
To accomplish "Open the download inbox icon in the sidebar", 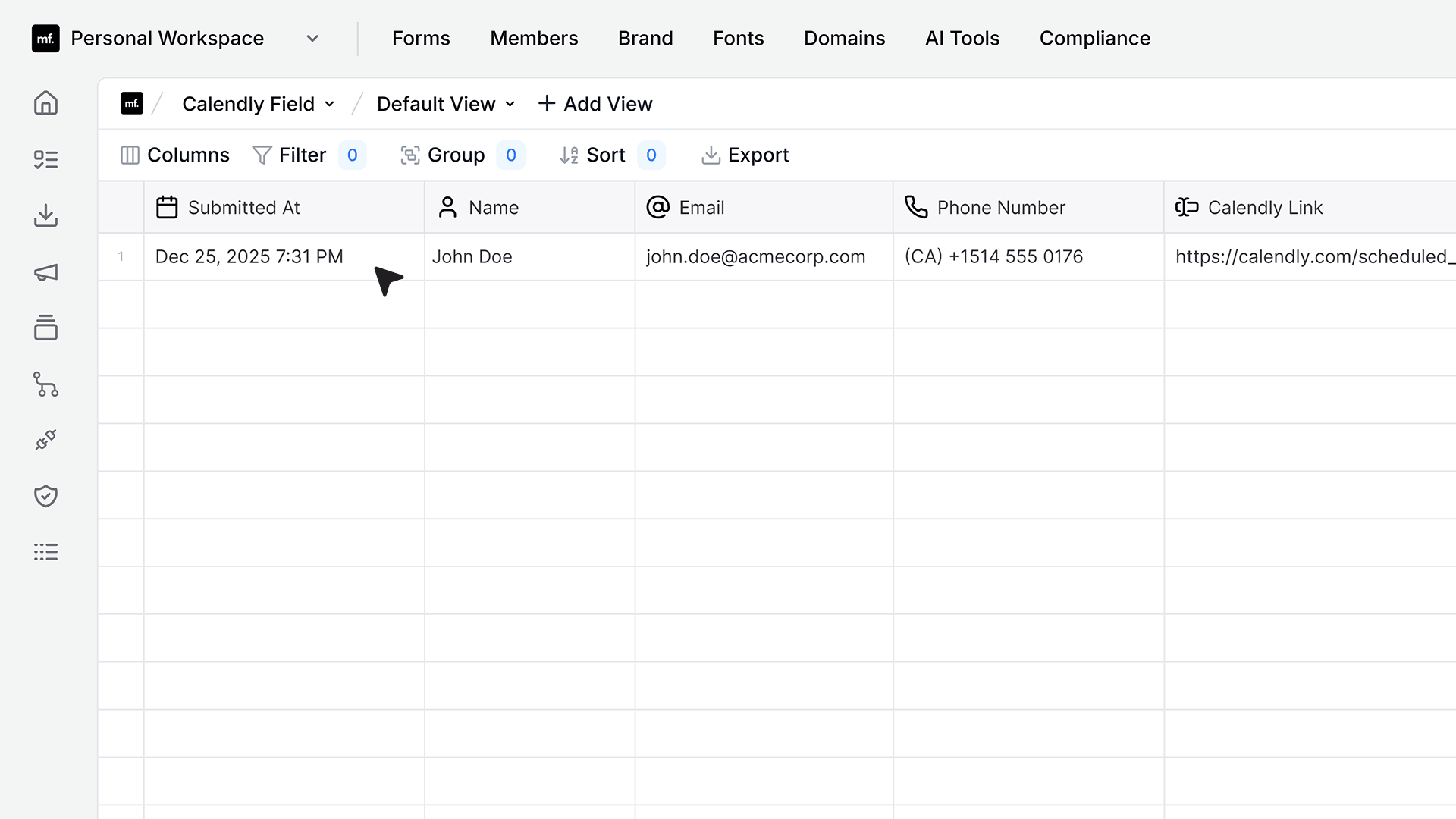I will tap(45, 215).
